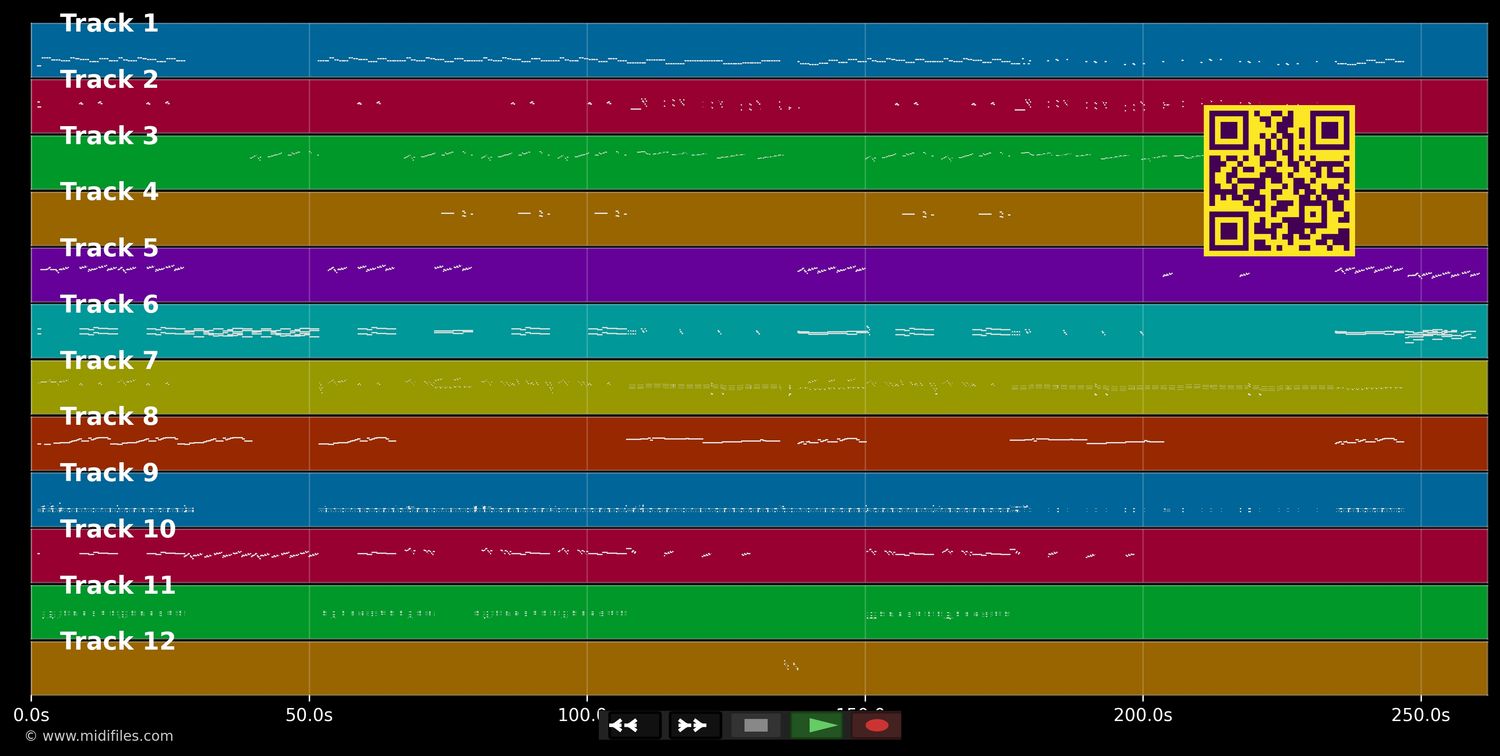Start recording with the red record button
Image resolution: width=1500 pixels, height=756 pixels.
click(x=877, y=725)
